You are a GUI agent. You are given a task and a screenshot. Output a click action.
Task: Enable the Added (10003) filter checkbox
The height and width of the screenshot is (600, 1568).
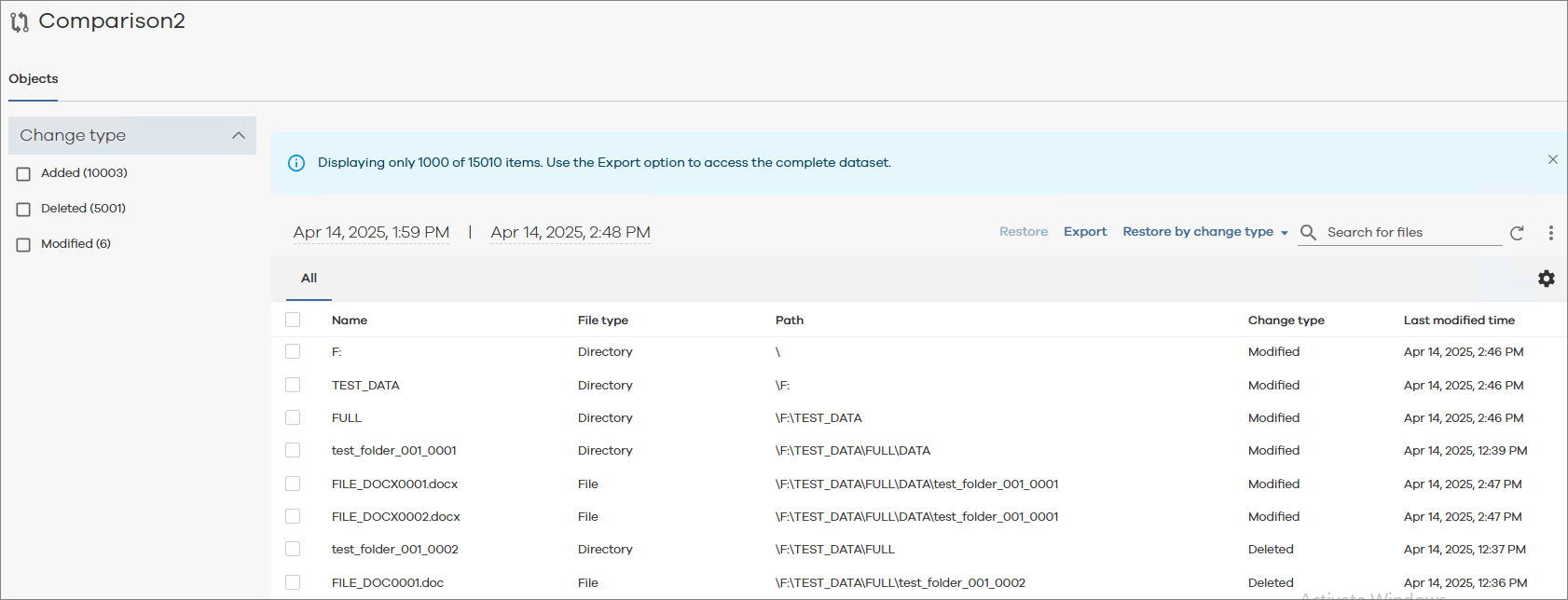pyautogui.click(x=24, y=174)
